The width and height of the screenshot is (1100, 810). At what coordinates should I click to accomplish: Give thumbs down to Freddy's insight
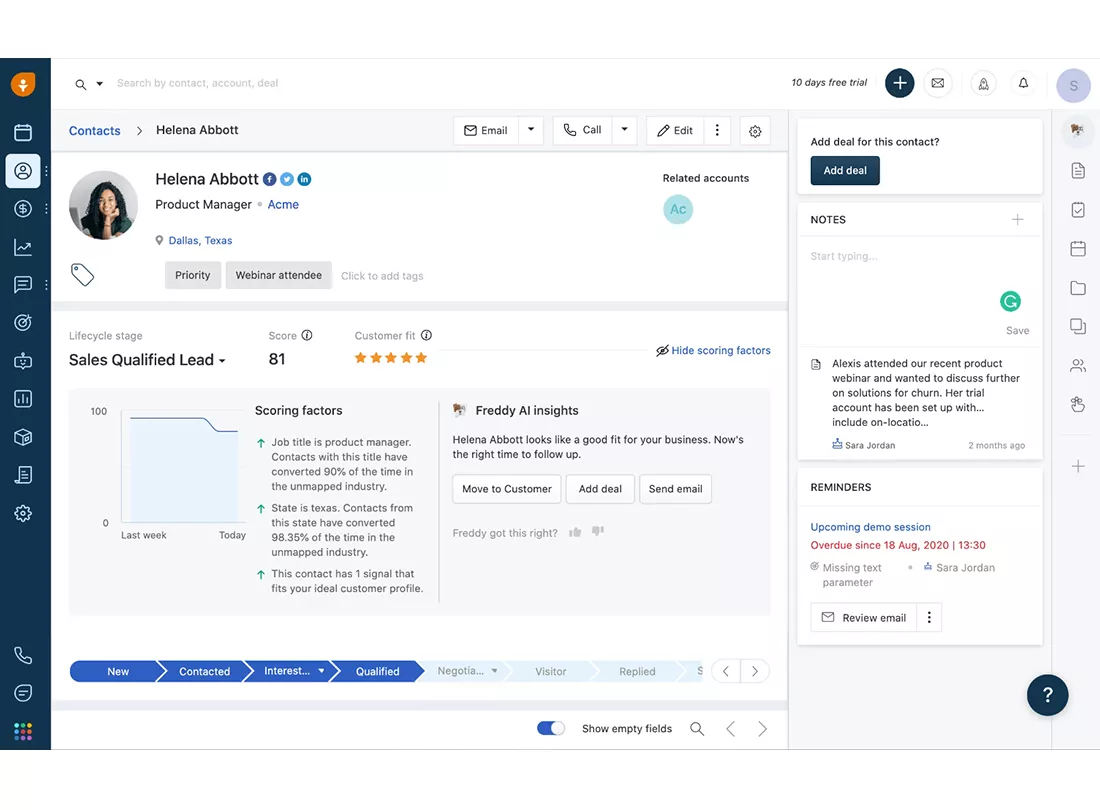[x=597, y=532]
